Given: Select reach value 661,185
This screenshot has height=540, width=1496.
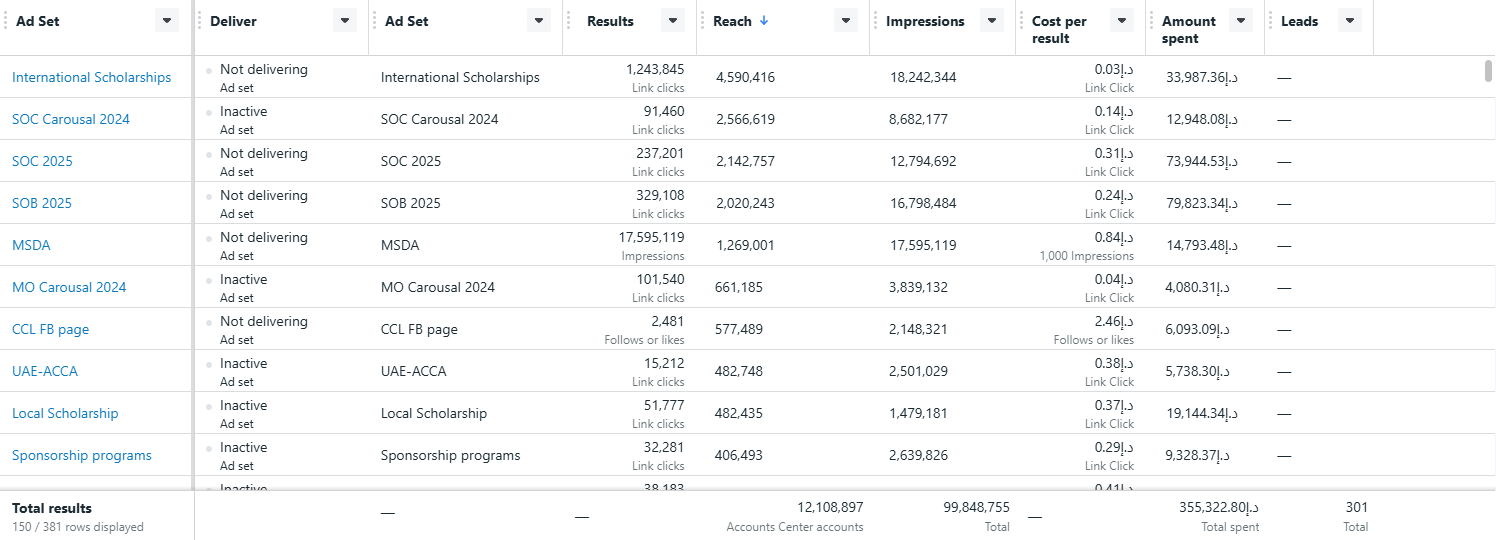Looking at the screenshot, I should click(739, 287).
